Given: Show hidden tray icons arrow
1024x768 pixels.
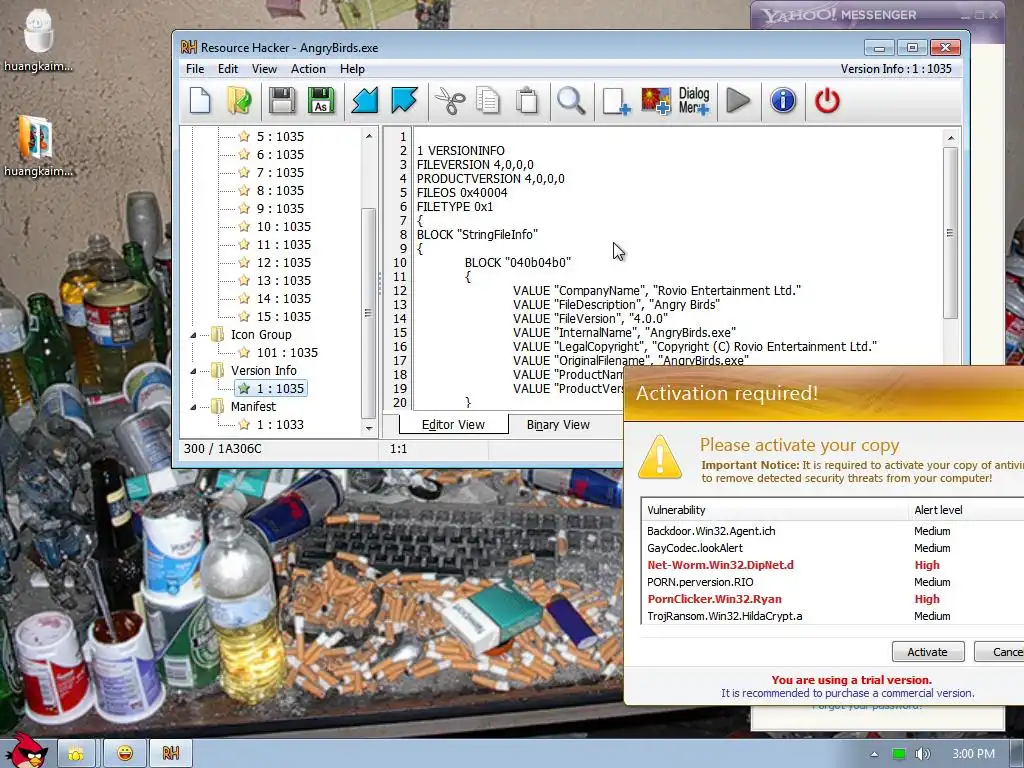Looking at the screenshot, I should tap(874, 754).
